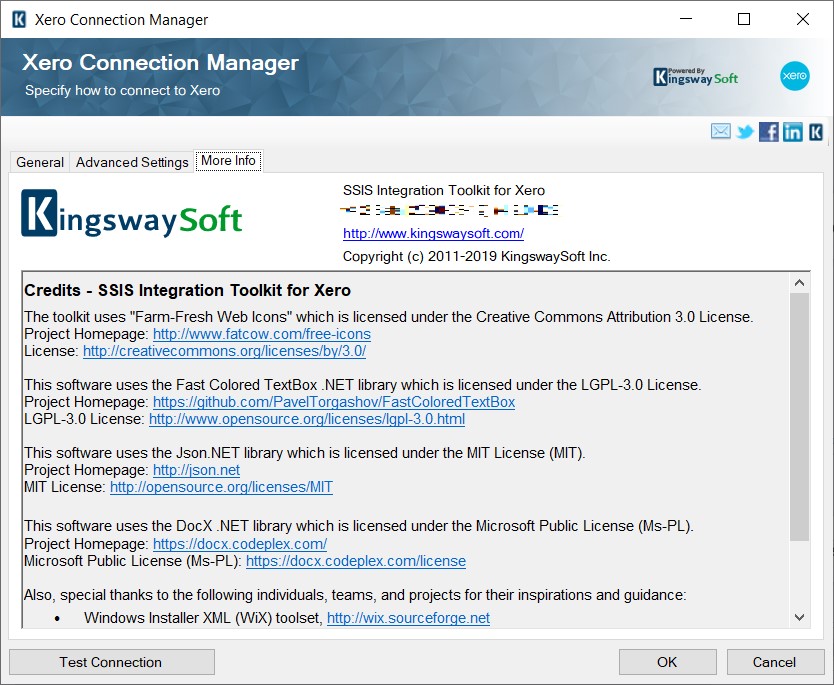The height and width of the screenshot is (685, 834).
Task: Visit the json.net homepage link
Action: (x=196, y=470)
